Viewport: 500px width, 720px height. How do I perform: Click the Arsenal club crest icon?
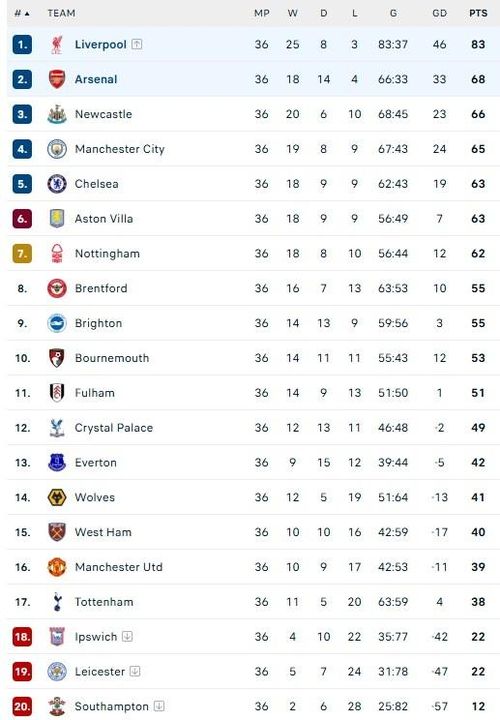[57, 79]
